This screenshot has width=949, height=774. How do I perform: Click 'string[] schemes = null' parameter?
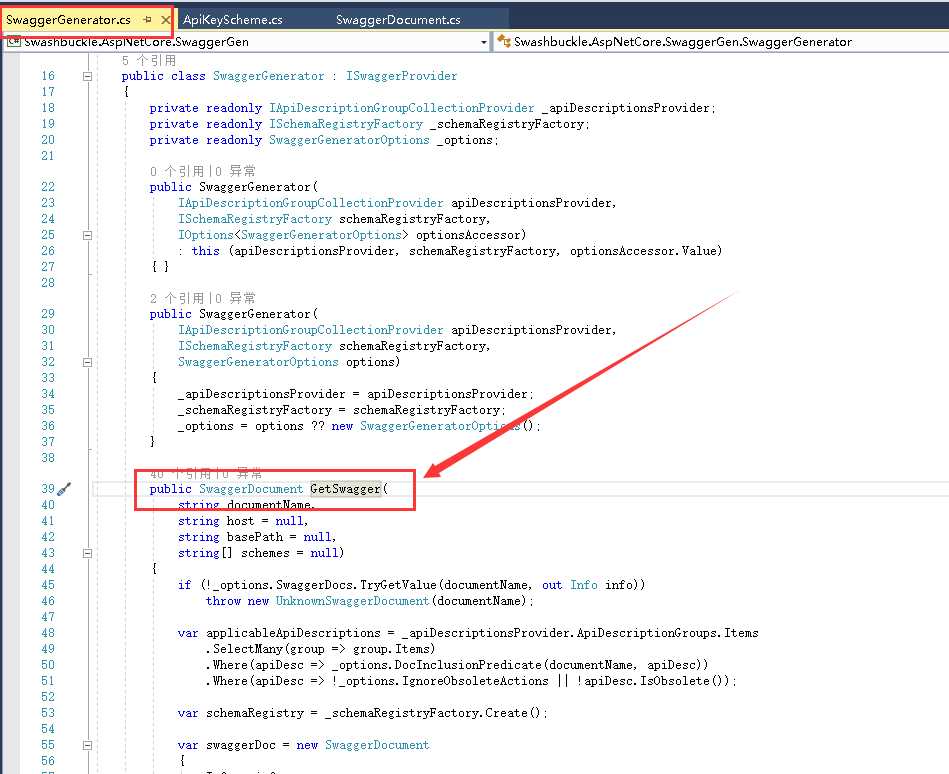(258, 553)
